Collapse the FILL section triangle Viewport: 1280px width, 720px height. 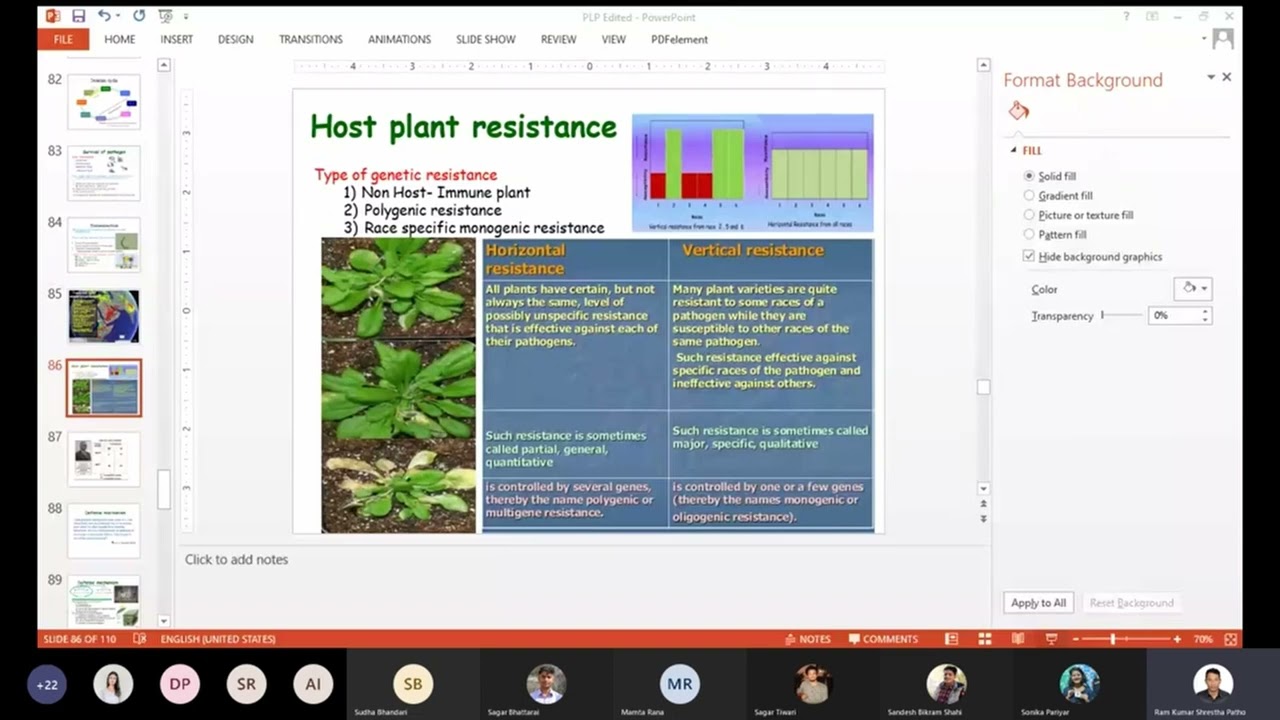click(x=1013, y=150)
